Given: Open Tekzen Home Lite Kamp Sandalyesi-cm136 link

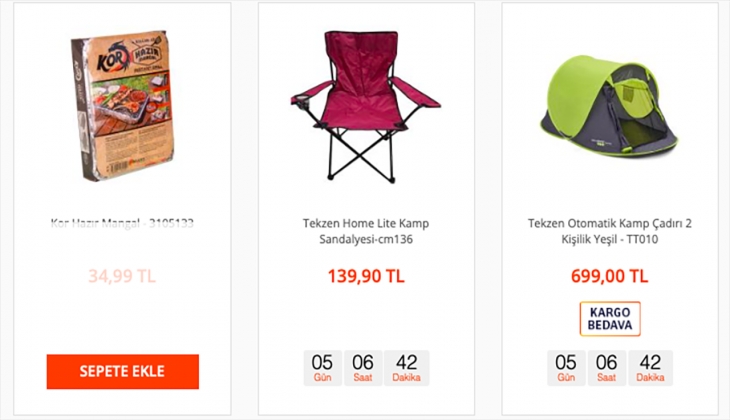Looking at the screenshot, I should [366, 231].
